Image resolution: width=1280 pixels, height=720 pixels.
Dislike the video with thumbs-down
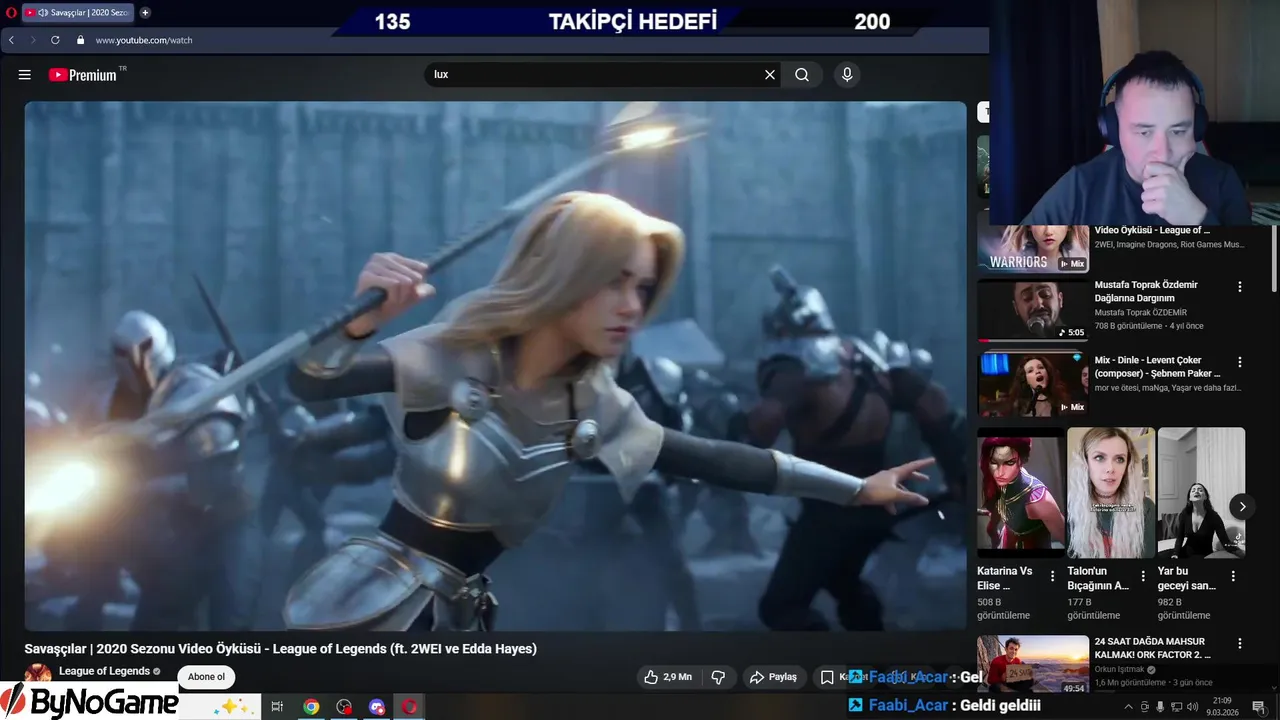[x=718, y=677]
